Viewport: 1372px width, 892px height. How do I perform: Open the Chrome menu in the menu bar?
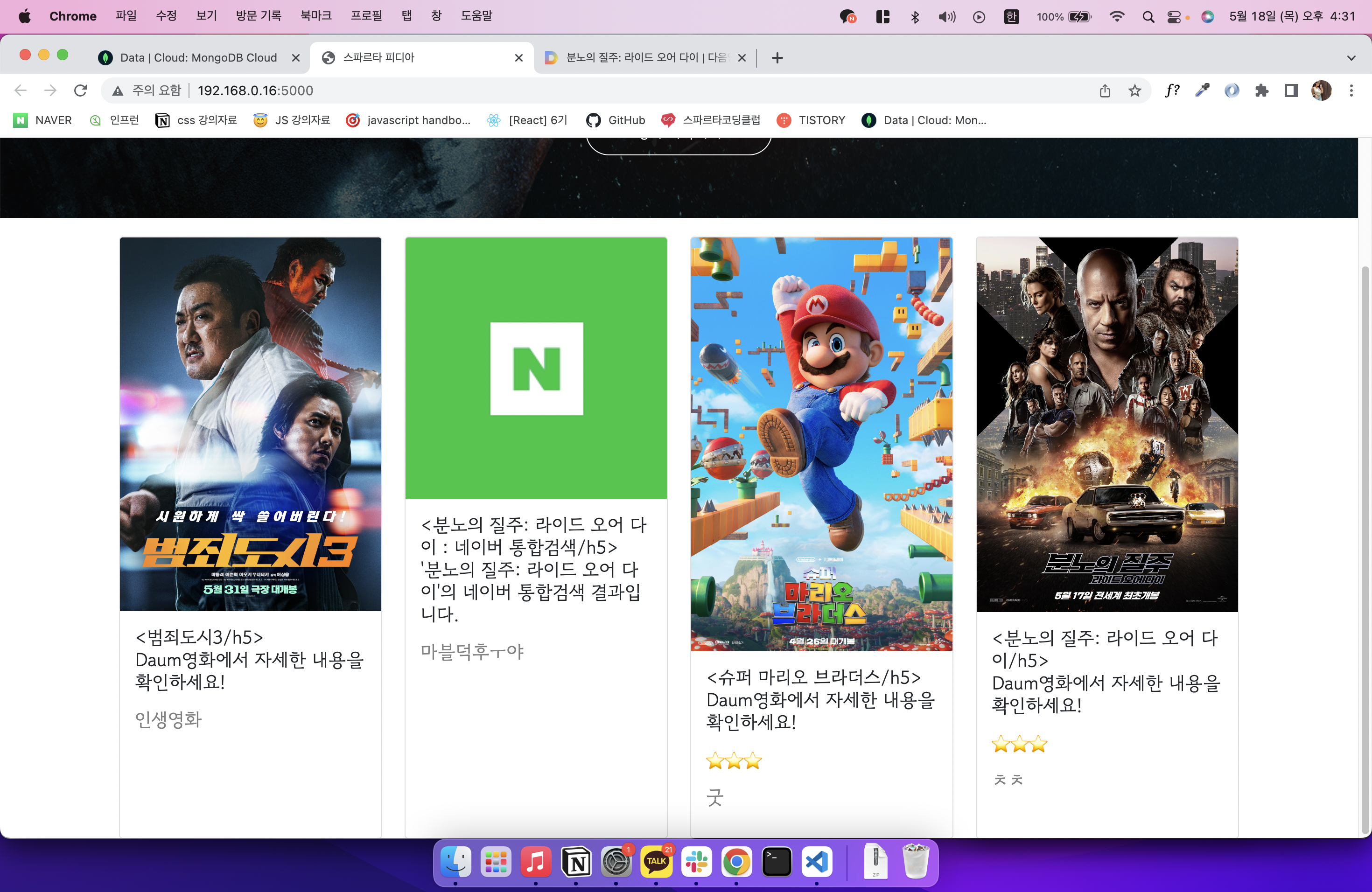(x=73, y=16)
